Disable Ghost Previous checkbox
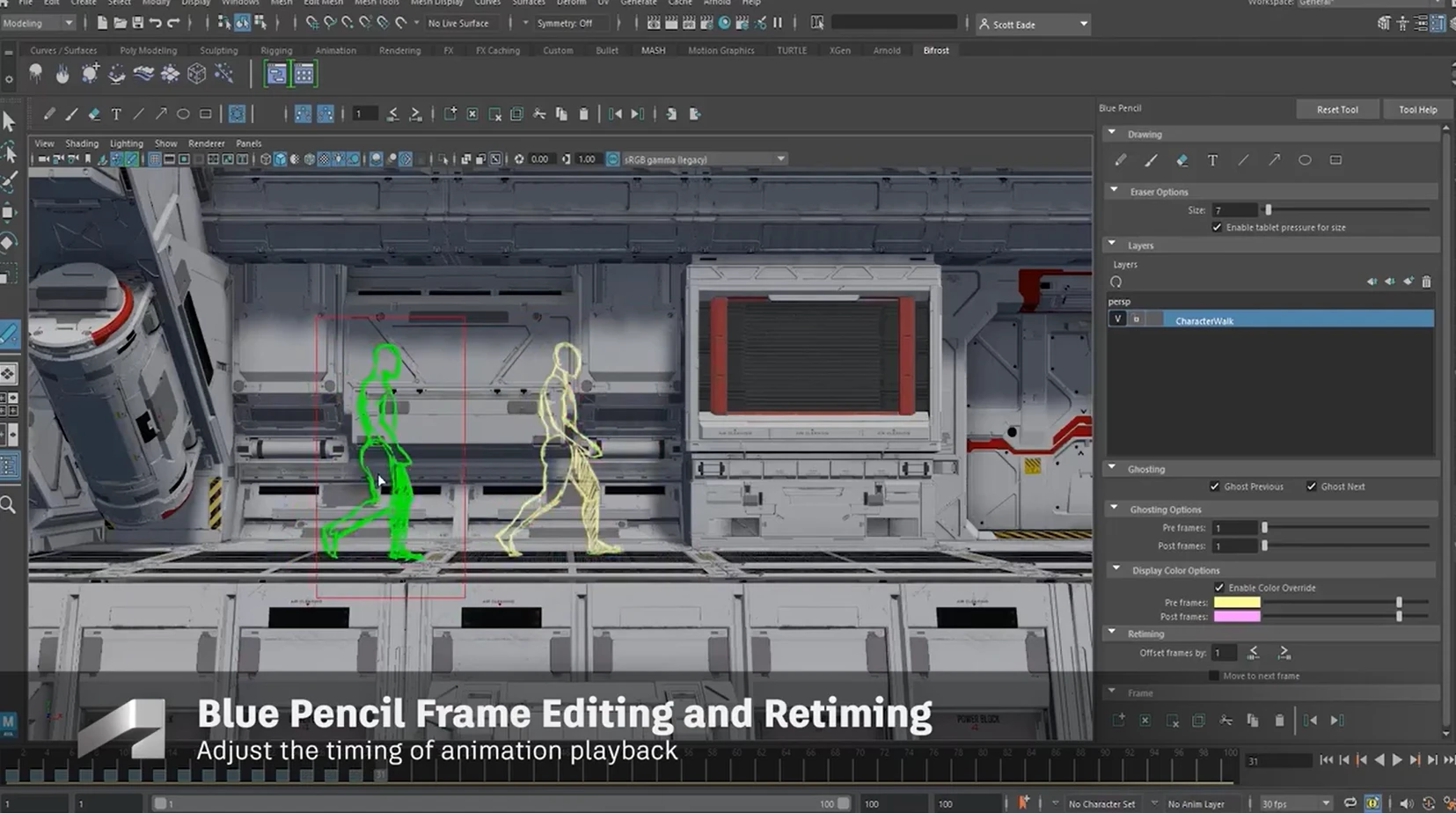Image resolution: width=1456 pixels, height=813 pixels. [x=1215, y=487]
